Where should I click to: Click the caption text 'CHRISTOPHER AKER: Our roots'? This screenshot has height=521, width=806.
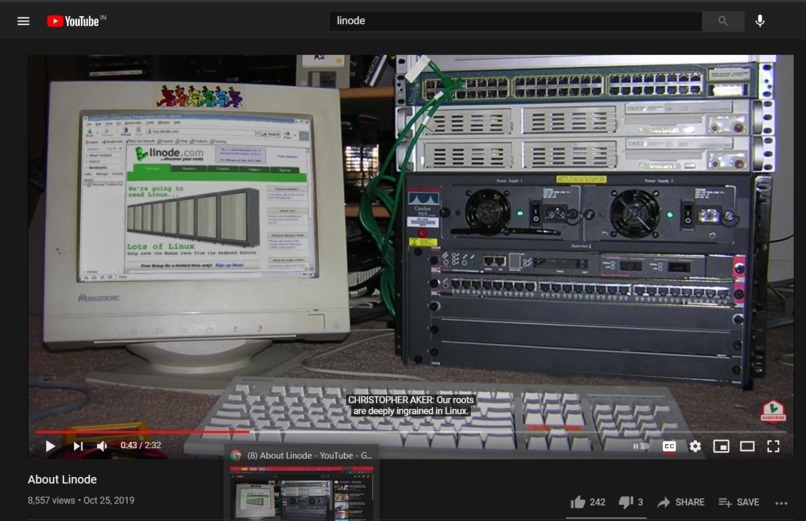[411, 400]
